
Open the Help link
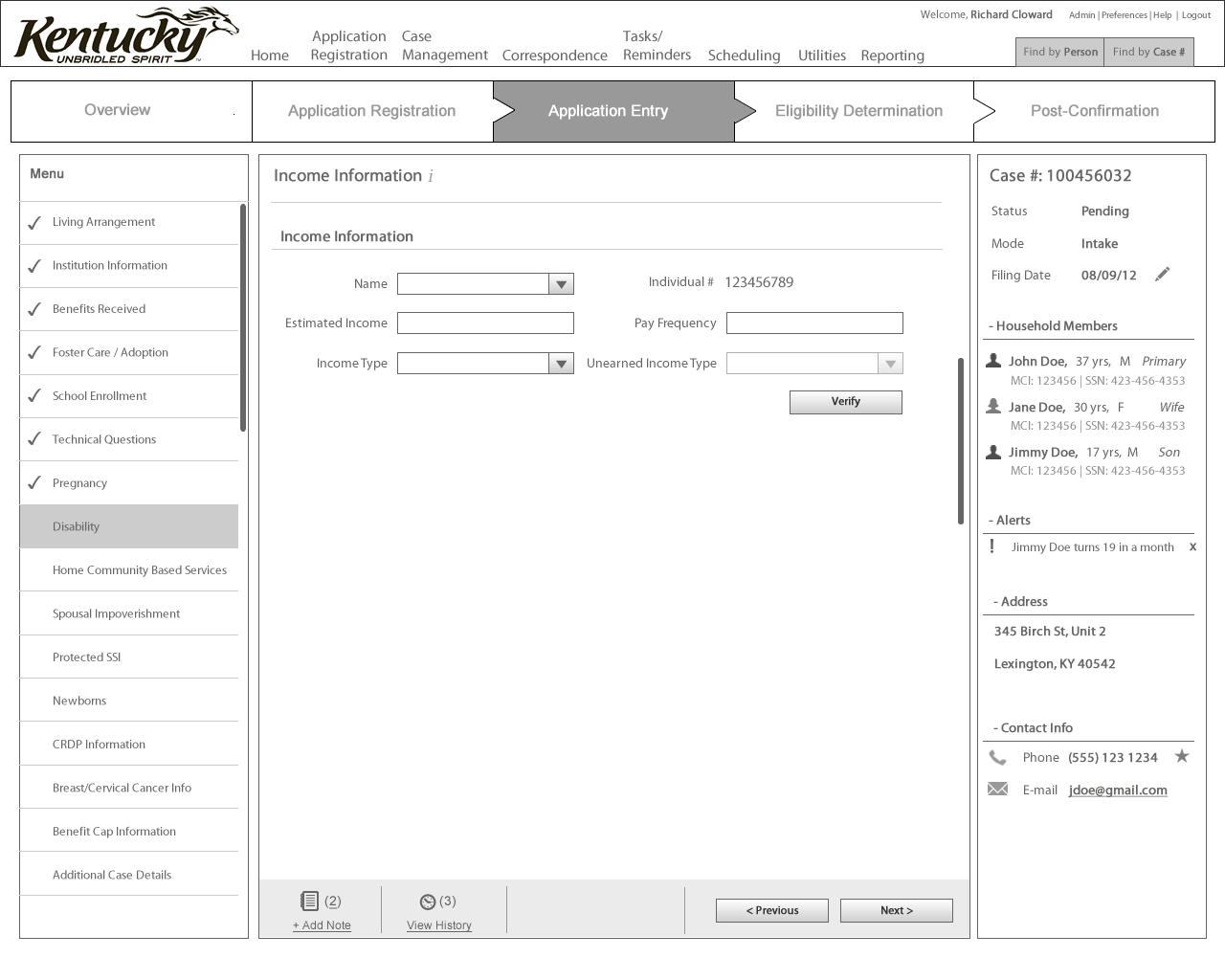[1163, 15]
